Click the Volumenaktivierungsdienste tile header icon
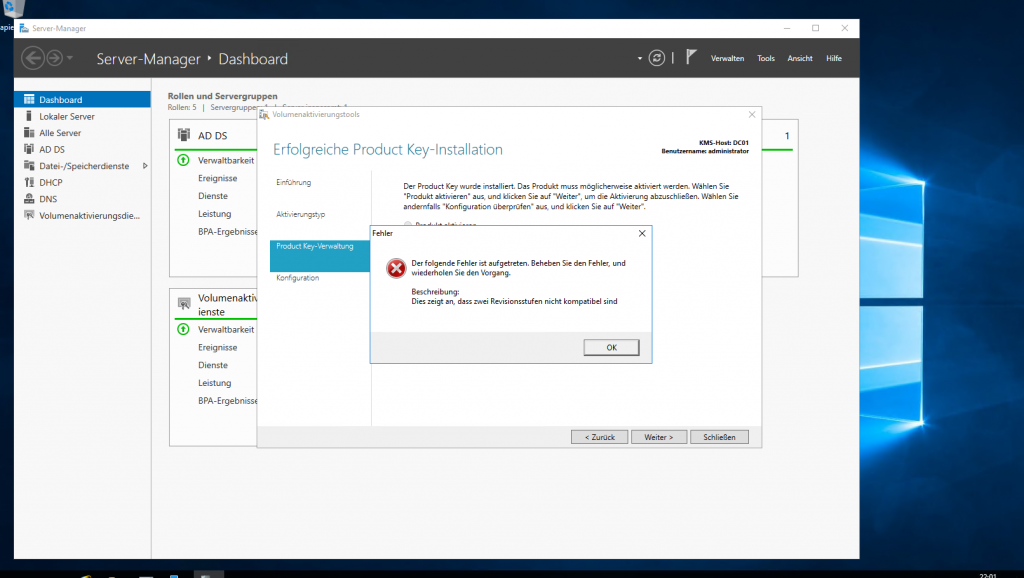 184,304
